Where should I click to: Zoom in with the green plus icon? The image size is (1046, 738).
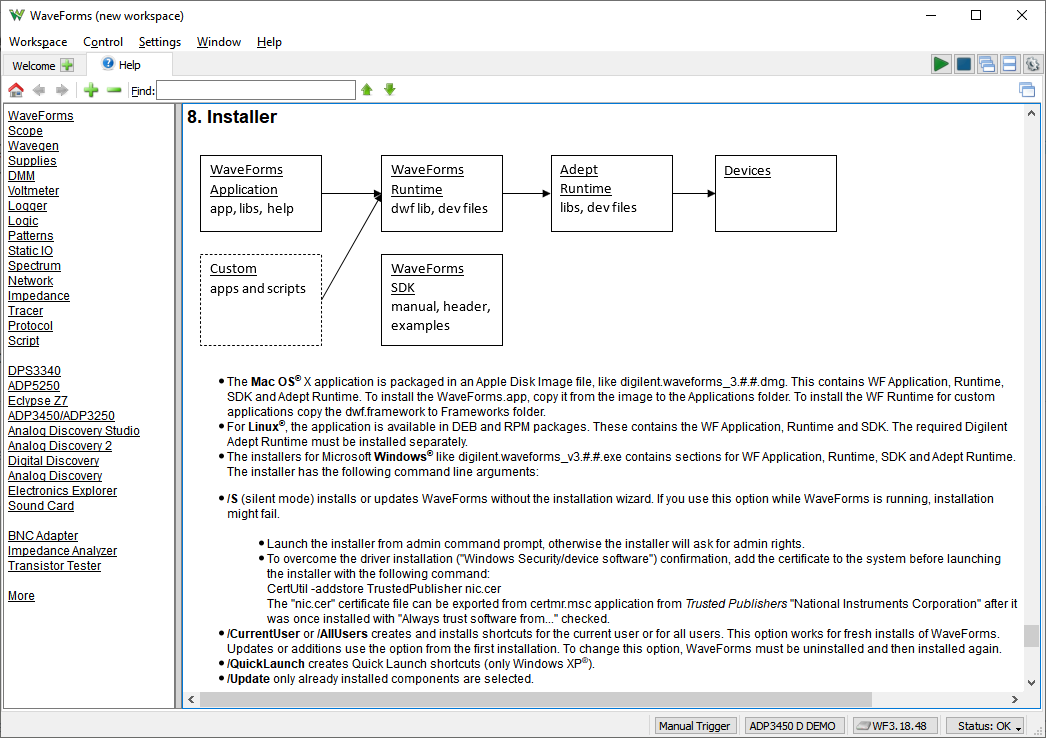(91, 90)
